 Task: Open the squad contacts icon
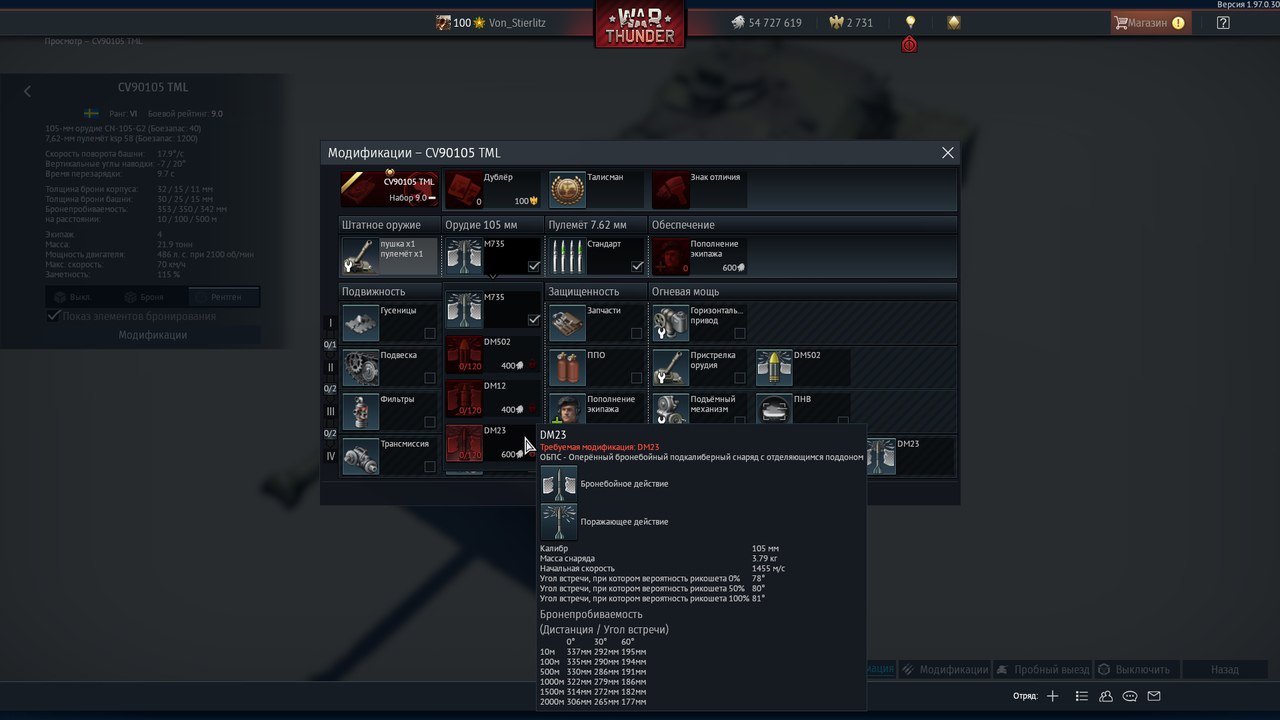pyautogui.click(x=1106, y=696)
